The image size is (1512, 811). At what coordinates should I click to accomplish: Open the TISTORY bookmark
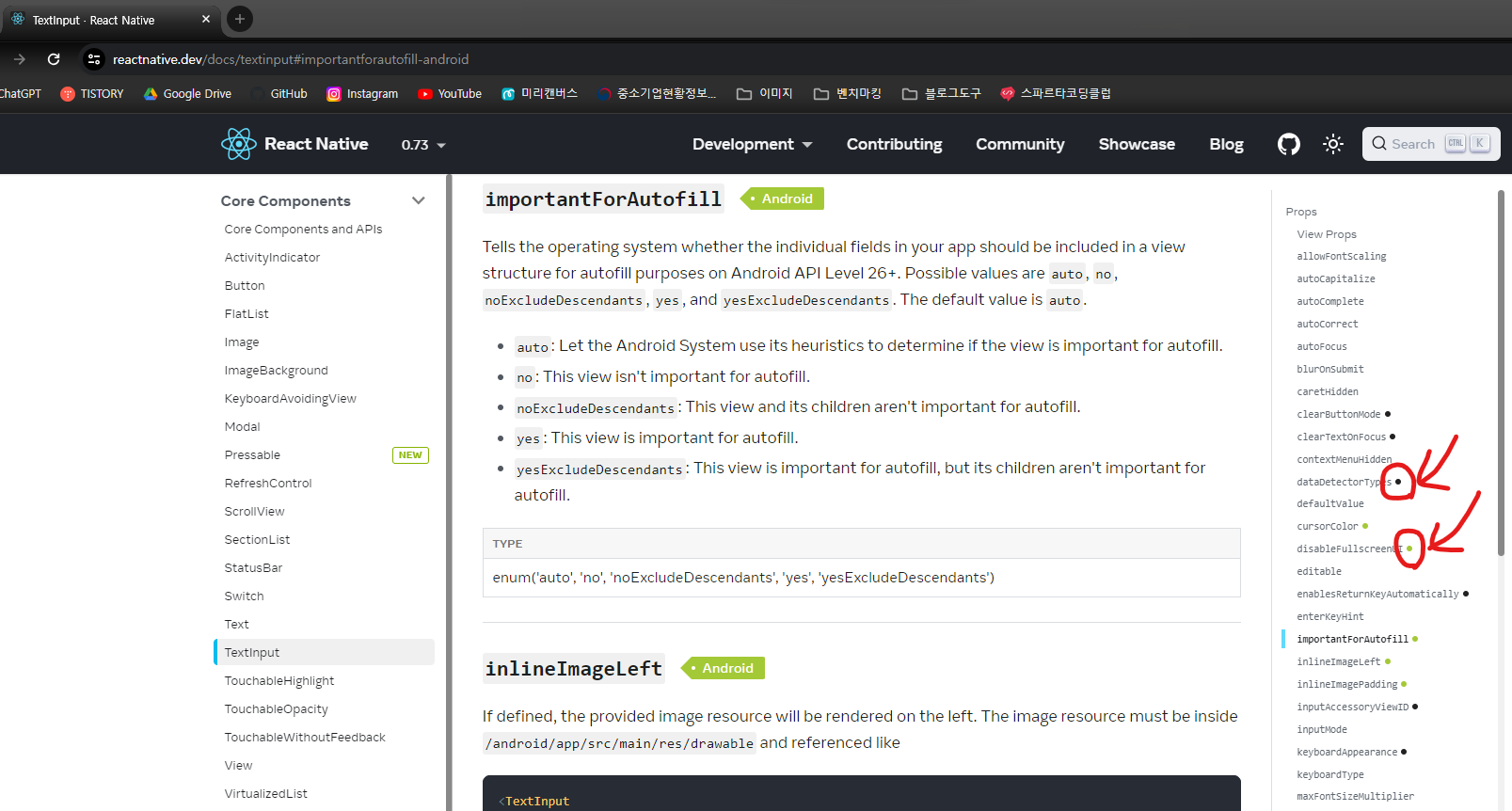92,93
